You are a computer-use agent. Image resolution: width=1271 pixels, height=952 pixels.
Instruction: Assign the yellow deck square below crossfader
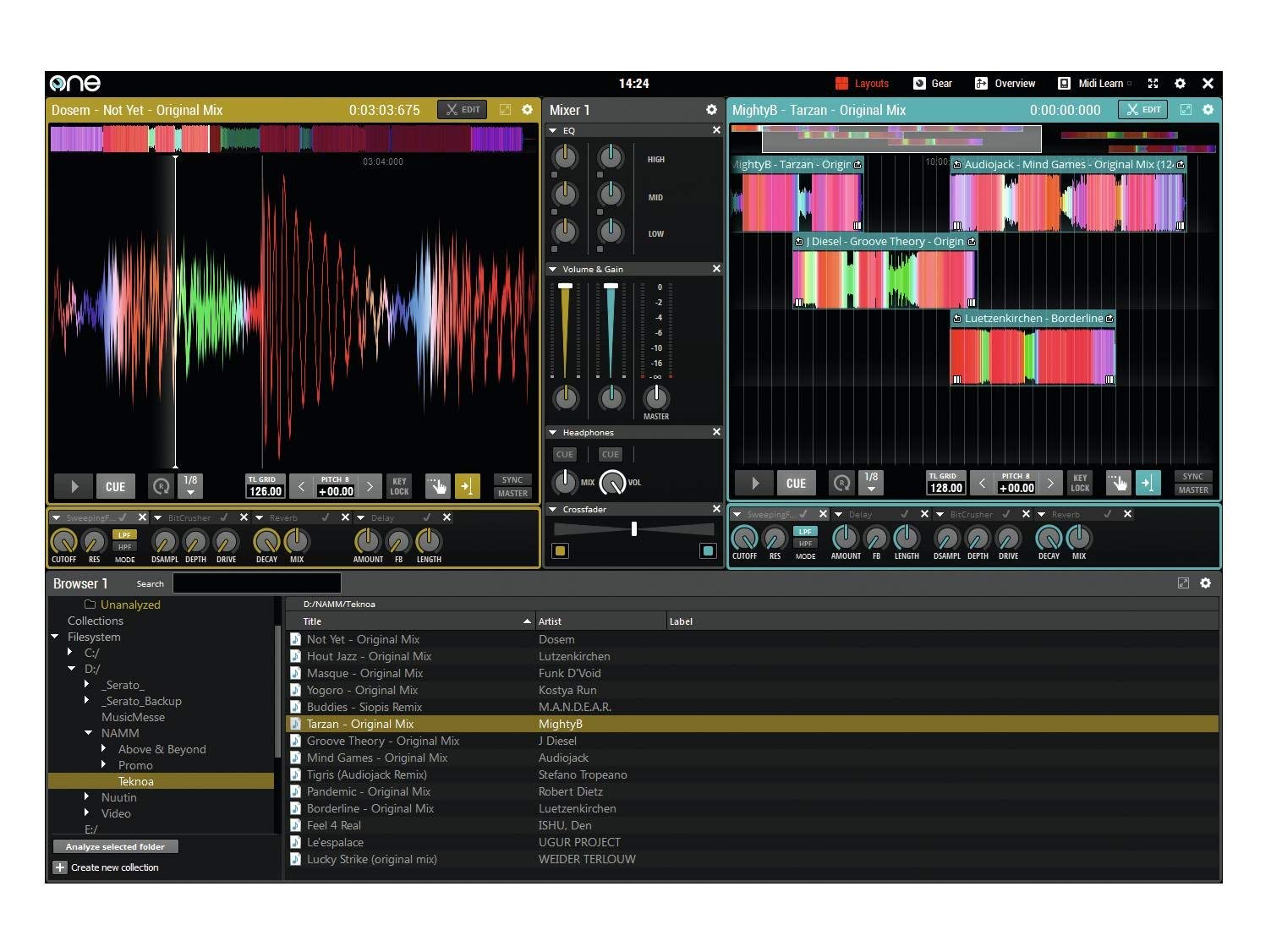tap(560, 550)
